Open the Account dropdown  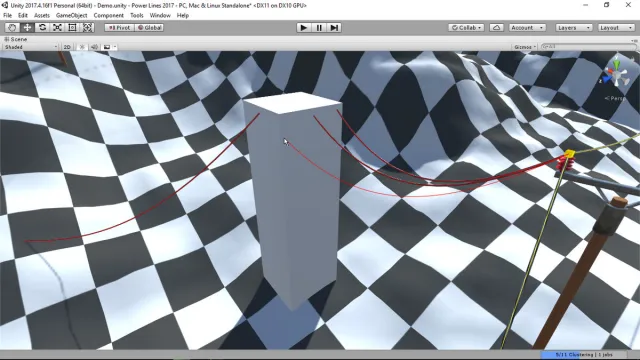click(x=527, y=27)
